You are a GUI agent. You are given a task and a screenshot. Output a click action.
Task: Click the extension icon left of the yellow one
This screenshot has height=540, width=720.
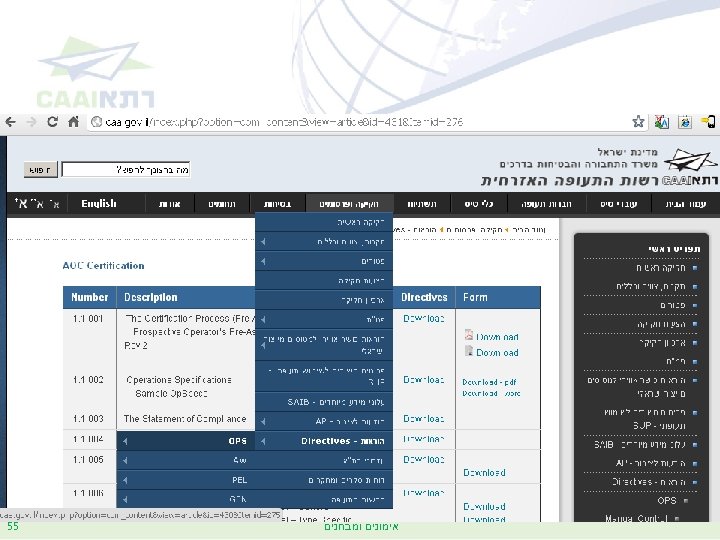click(685, 122)
